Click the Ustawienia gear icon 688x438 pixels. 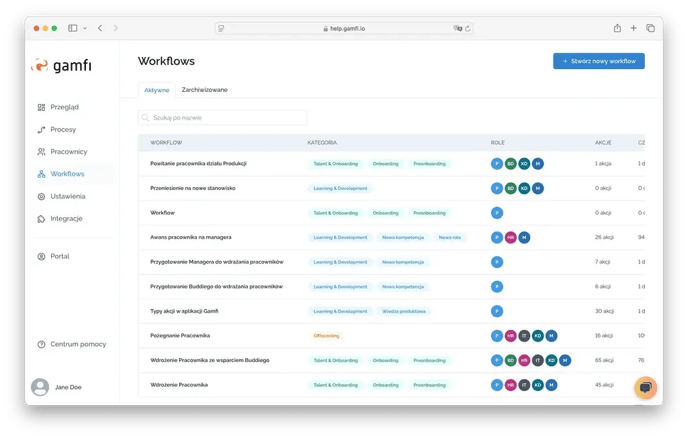(41, 196)
